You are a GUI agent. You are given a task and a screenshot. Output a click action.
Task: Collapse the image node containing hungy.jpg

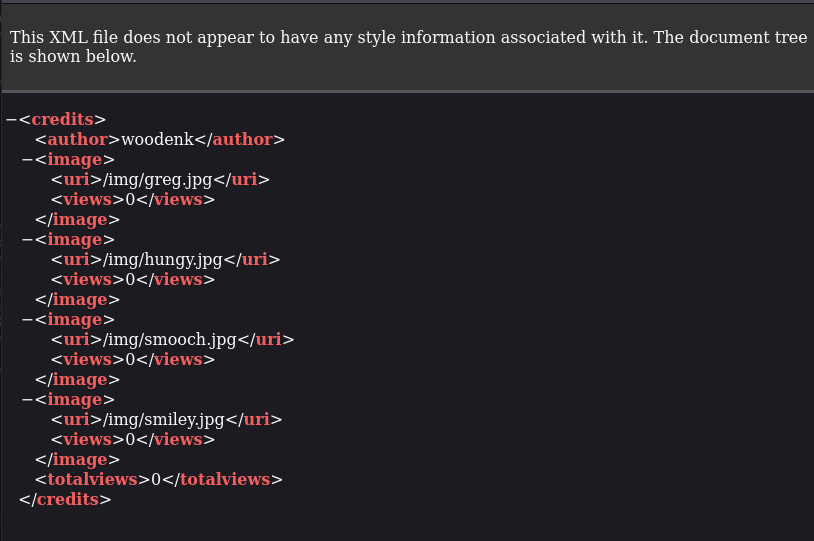click(x=28, y=240)
